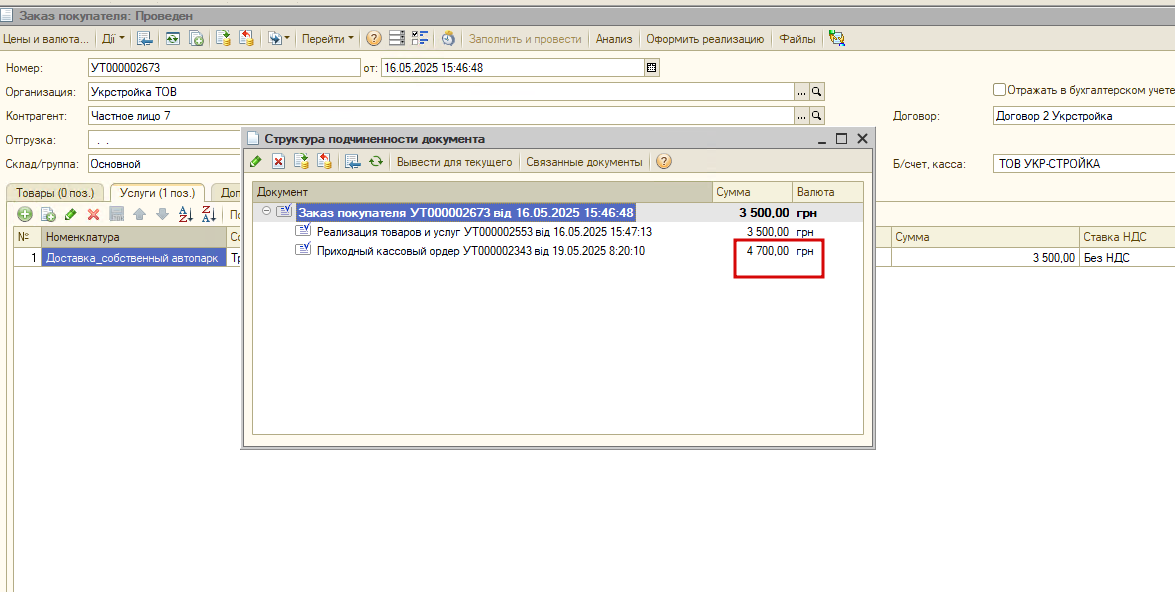Image resolution: width=1175 pixels, height=592 pixels.
Task: Click green refresh icon in structure dialog
Action: pos(375,161)
